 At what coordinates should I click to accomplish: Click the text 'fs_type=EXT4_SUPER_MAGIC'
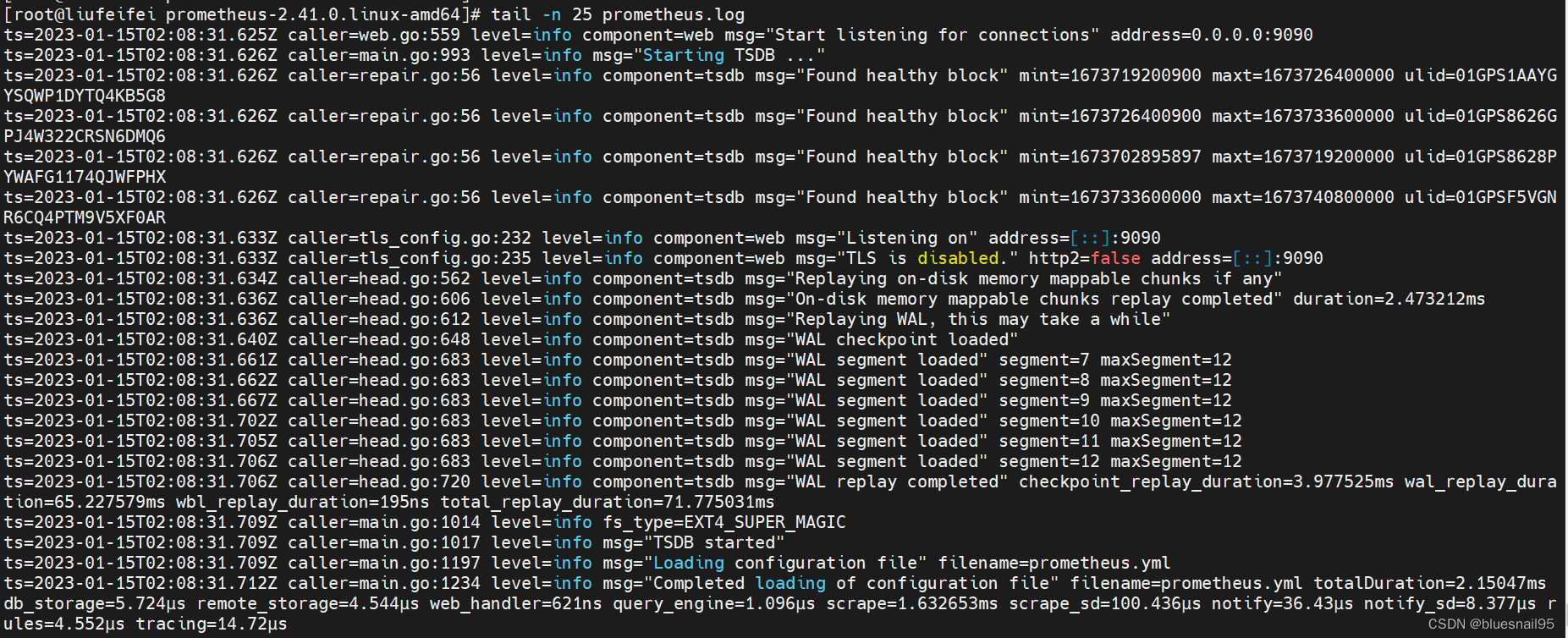coord(723,522)
